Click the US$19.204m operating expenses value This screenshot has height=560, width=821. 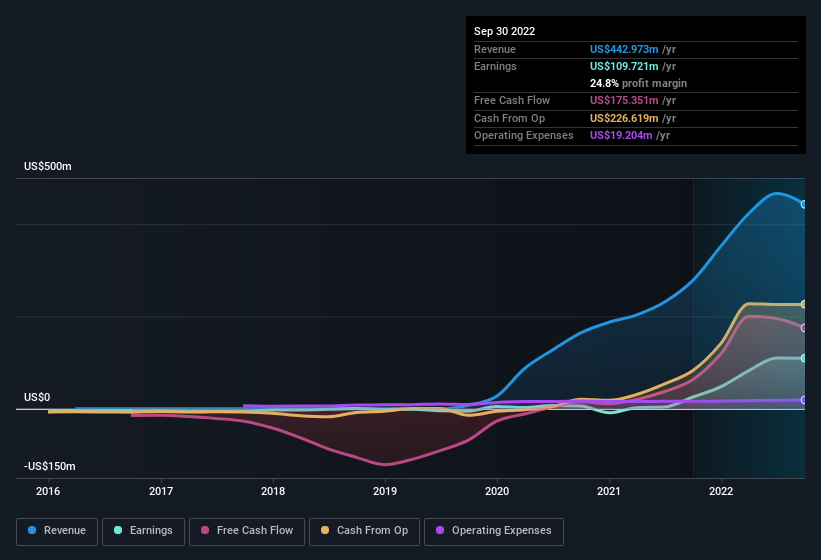pos(621,136)
